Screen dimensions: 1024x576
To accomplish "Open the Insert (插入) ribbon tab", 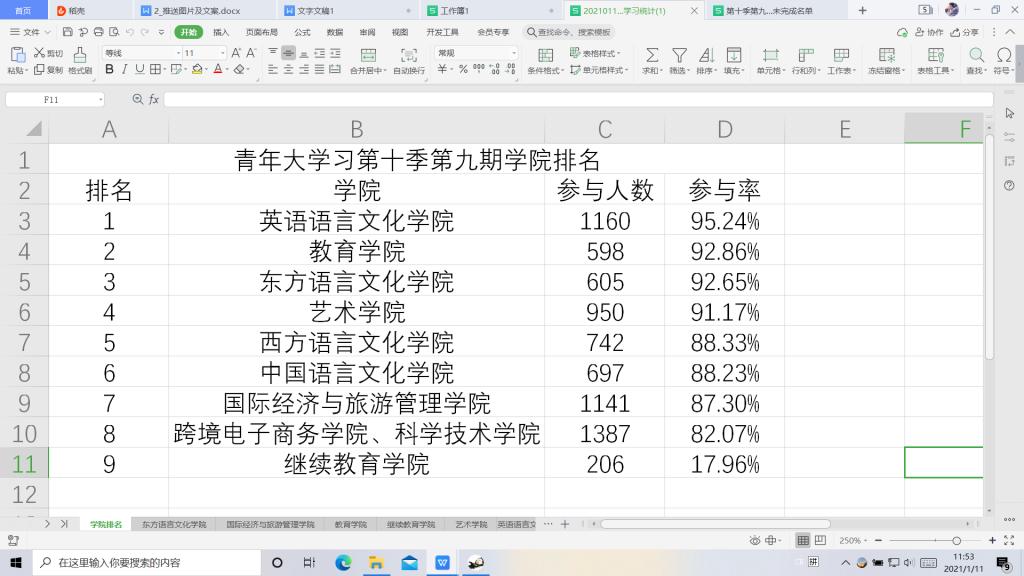I will (x=221, y=32).
